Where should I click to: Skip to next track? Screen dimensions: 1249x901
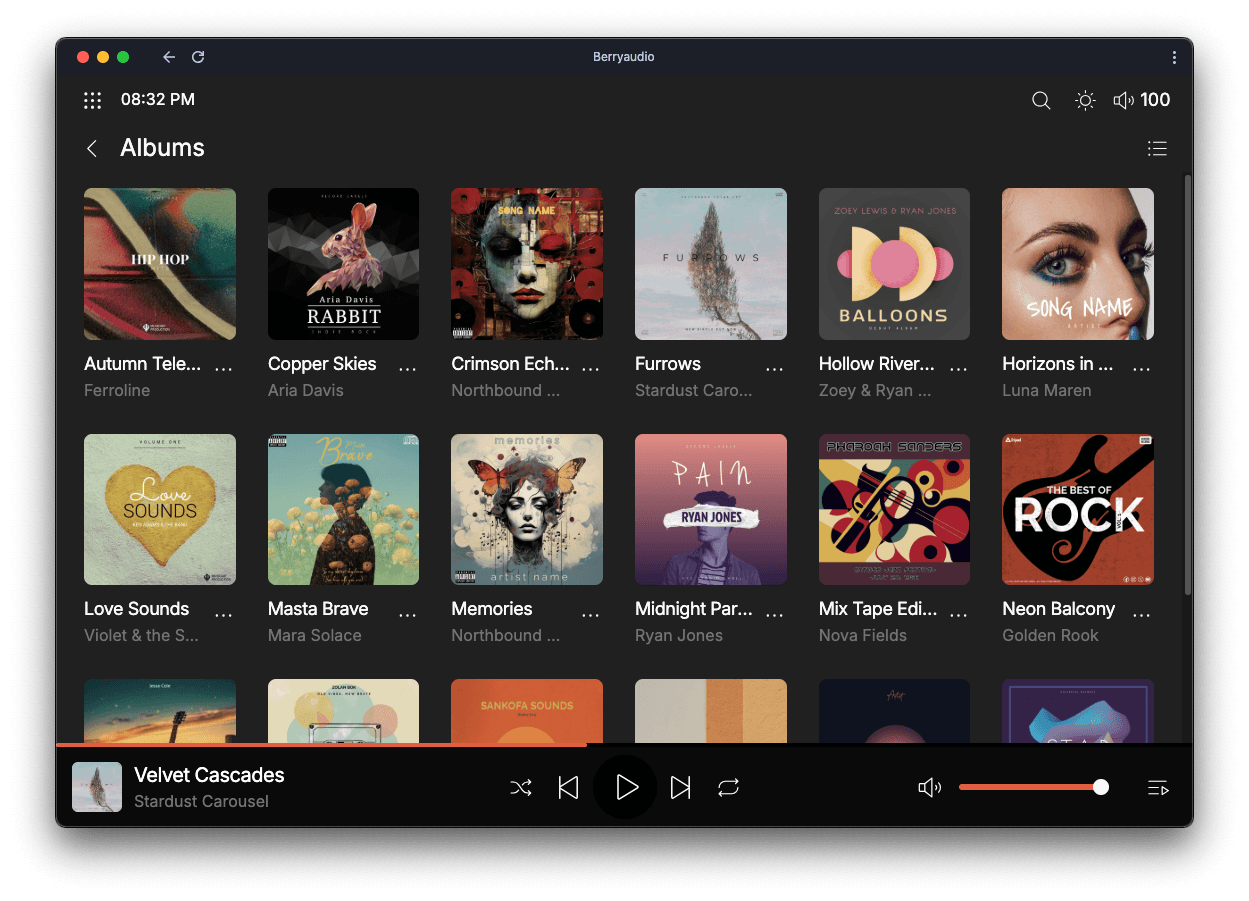point(681,788)
